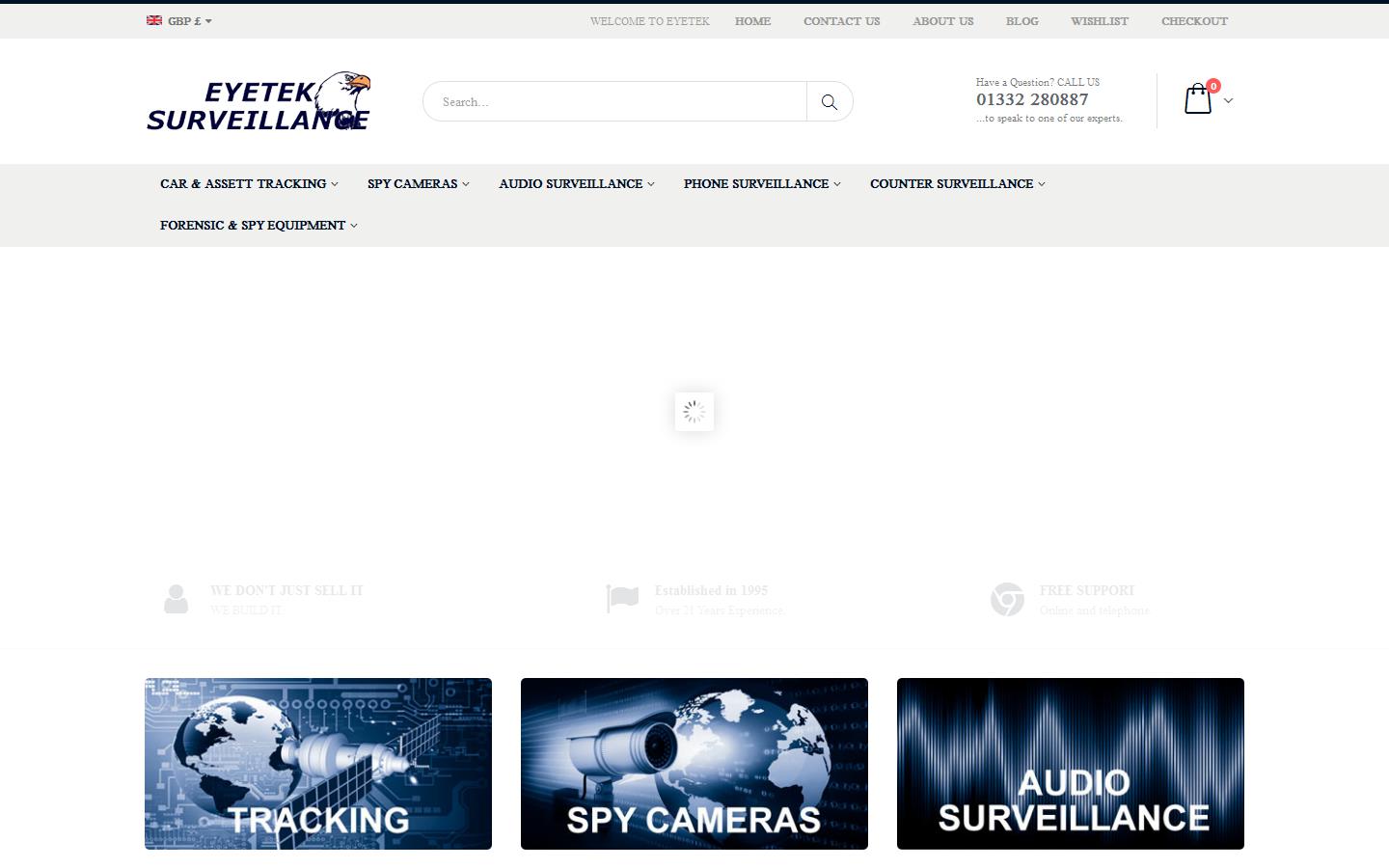
Task: Select HOME in the top menu
Action: pos(752,20)
